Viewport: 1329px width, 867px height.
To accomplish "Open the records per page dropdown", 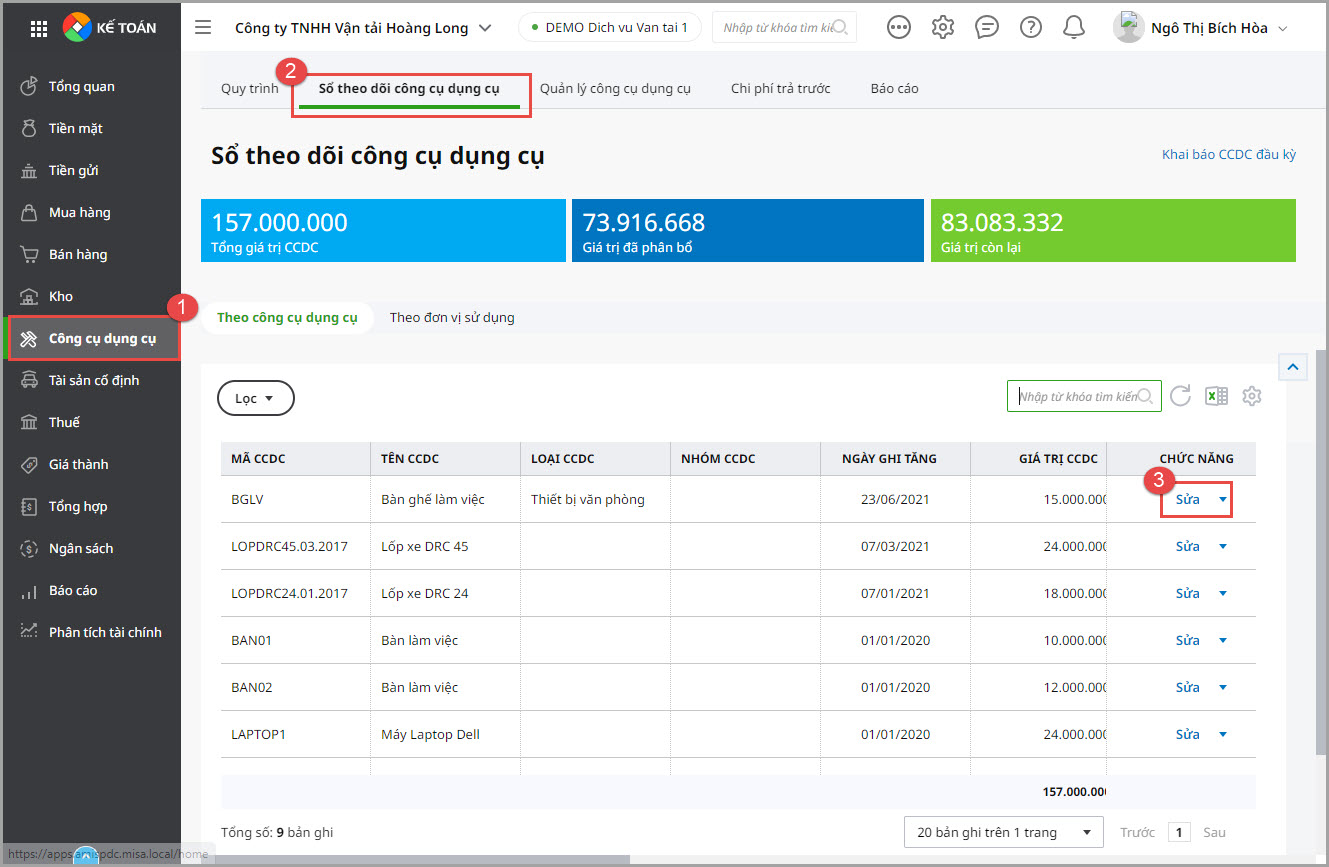I will tap(1002, 832).
